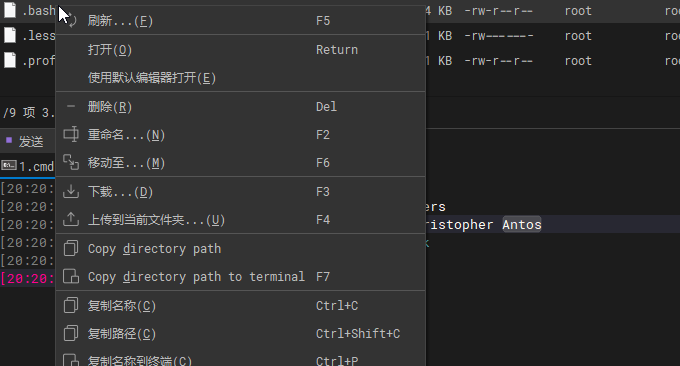Click the 发送 panel label
Screen dimensions: 680x366
31,141
